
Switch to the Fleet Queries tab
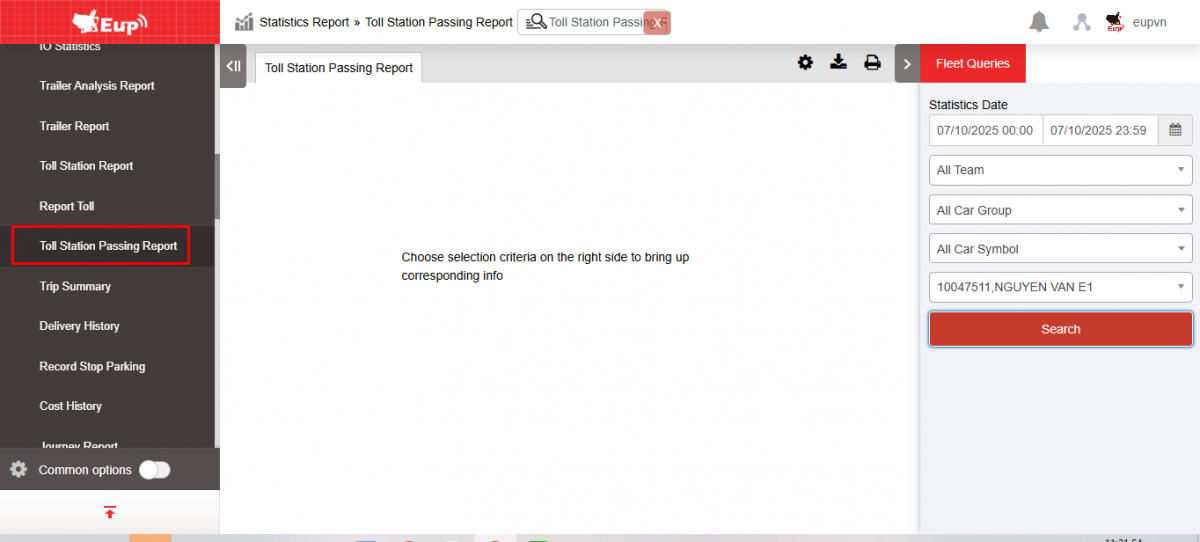coord(972,64)
